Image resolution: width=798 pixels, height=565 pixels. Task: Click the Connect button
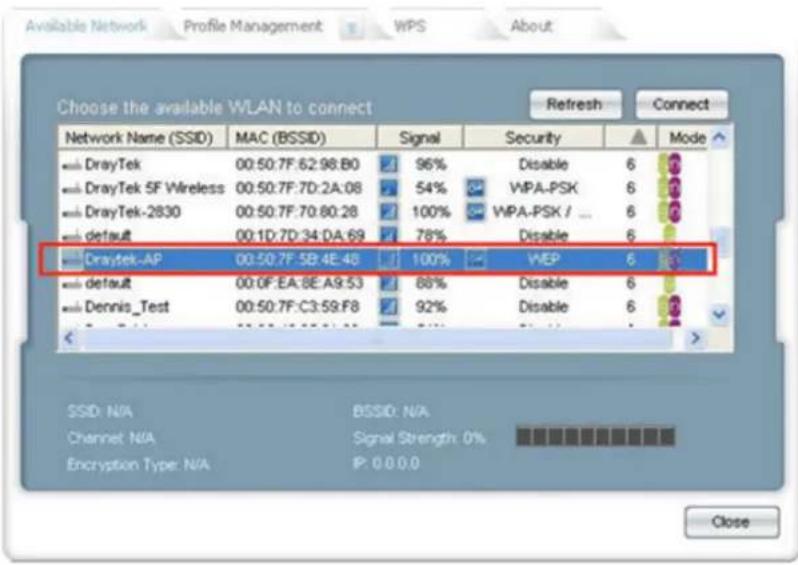681,105
